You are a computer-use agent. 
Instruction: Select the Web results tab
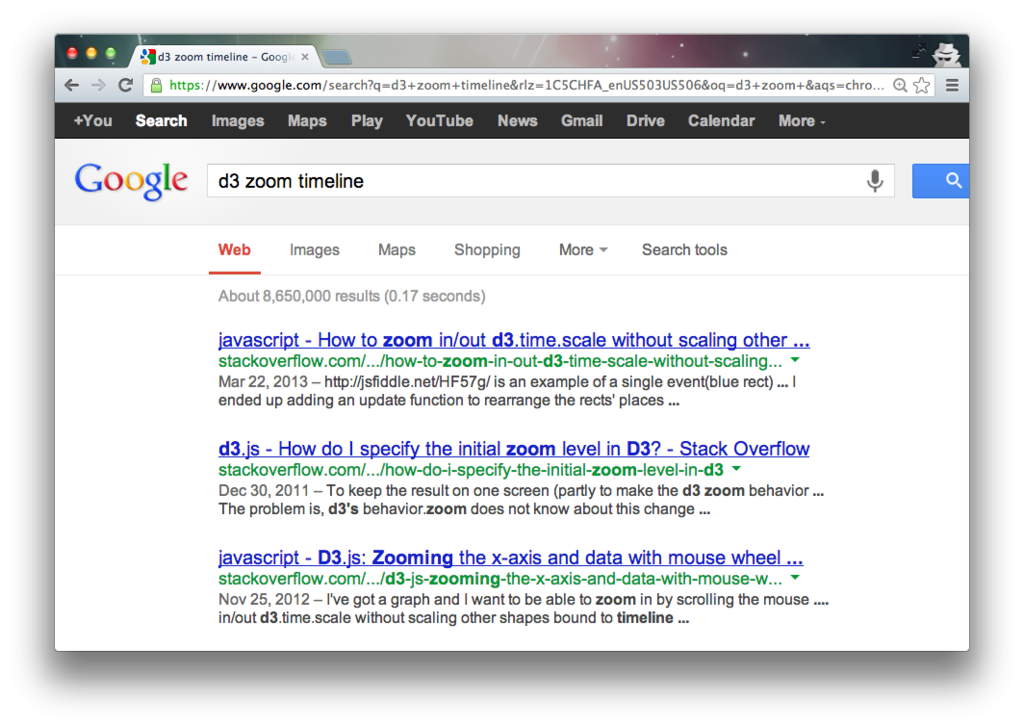[x=234, y=250]
